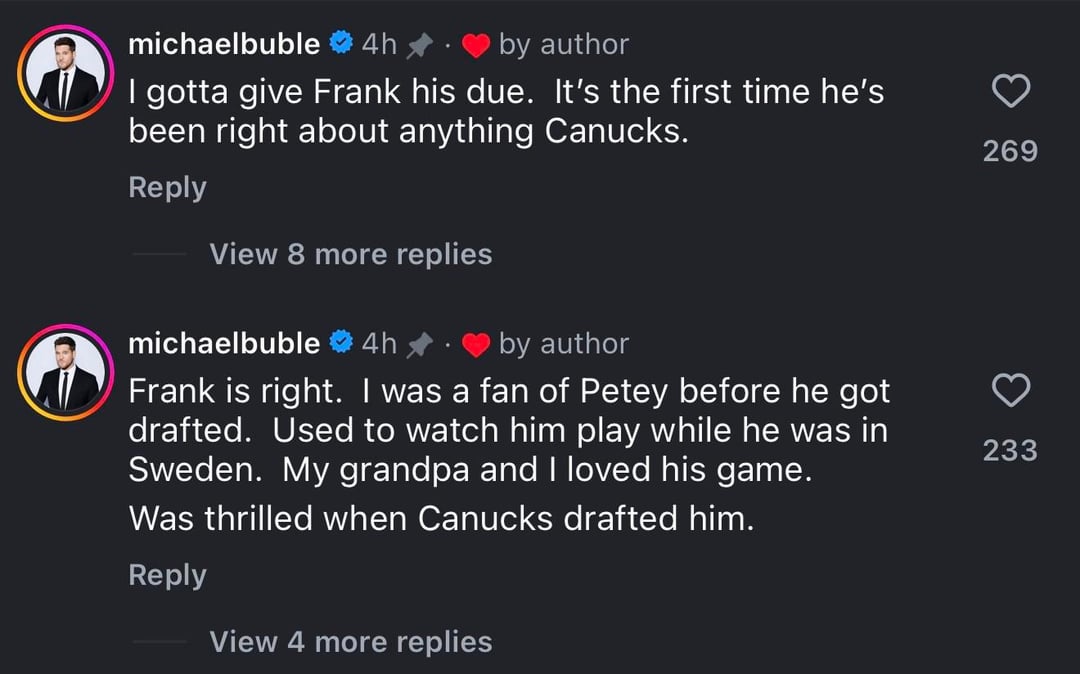Expand the thread showing 4 more replies
Screen dimensions: 1080x674
click(349, 642)
